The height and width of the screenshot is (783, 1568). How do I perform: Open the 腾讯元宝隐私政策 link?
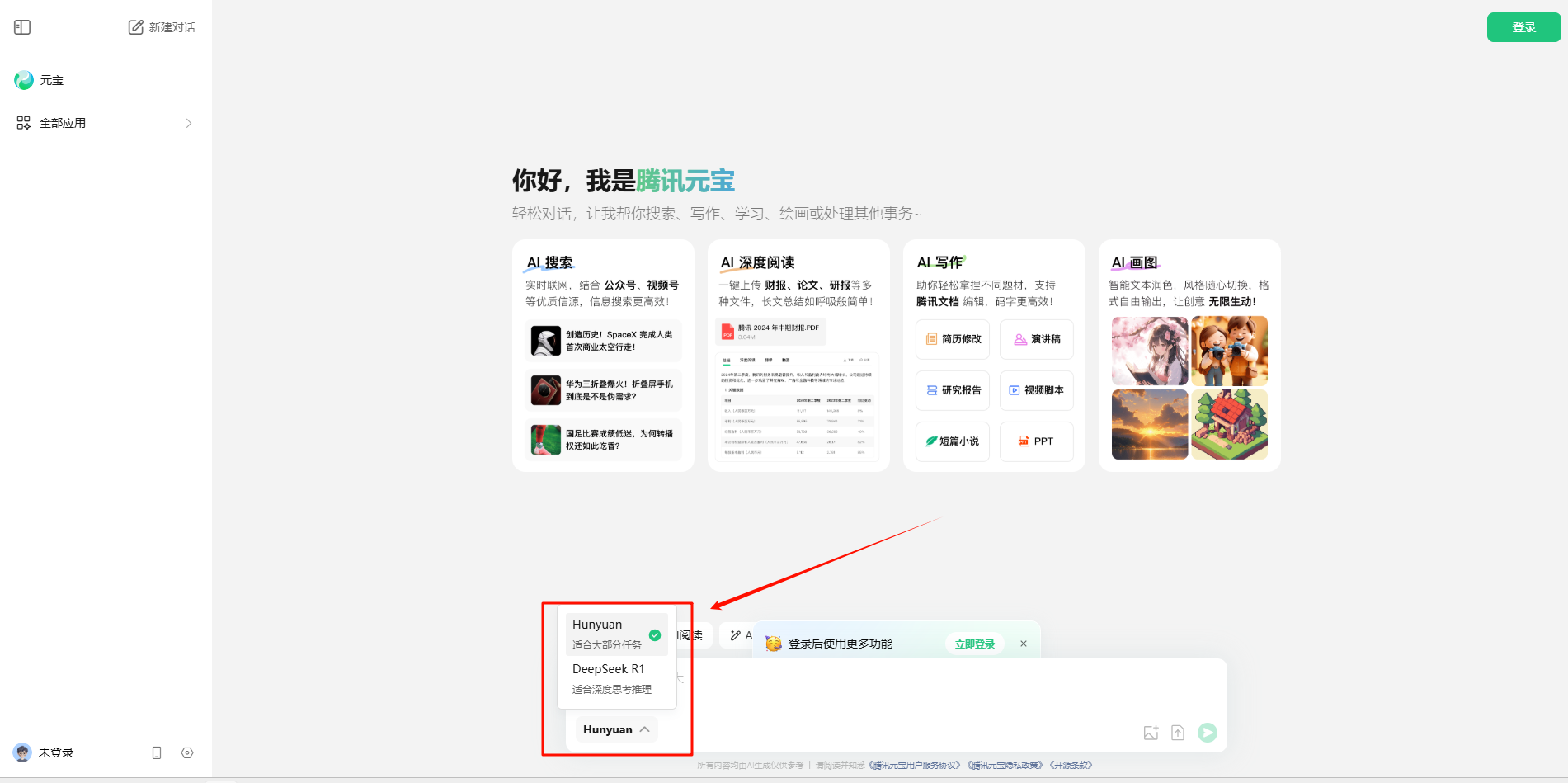(x=1005, y=766)
